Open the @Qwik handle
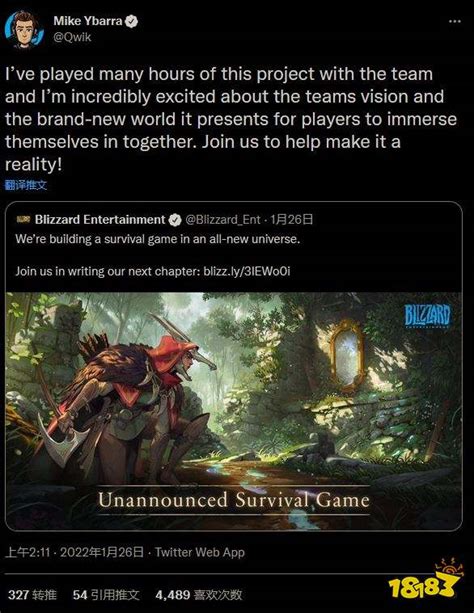 point(72,37)
